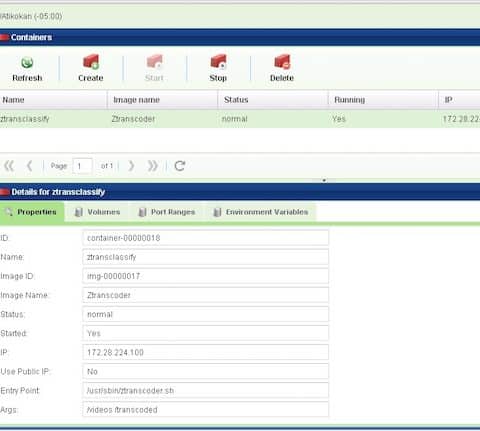Go to the first page
This screenshot has height=431, width=480.
click(x=9, y=166)
